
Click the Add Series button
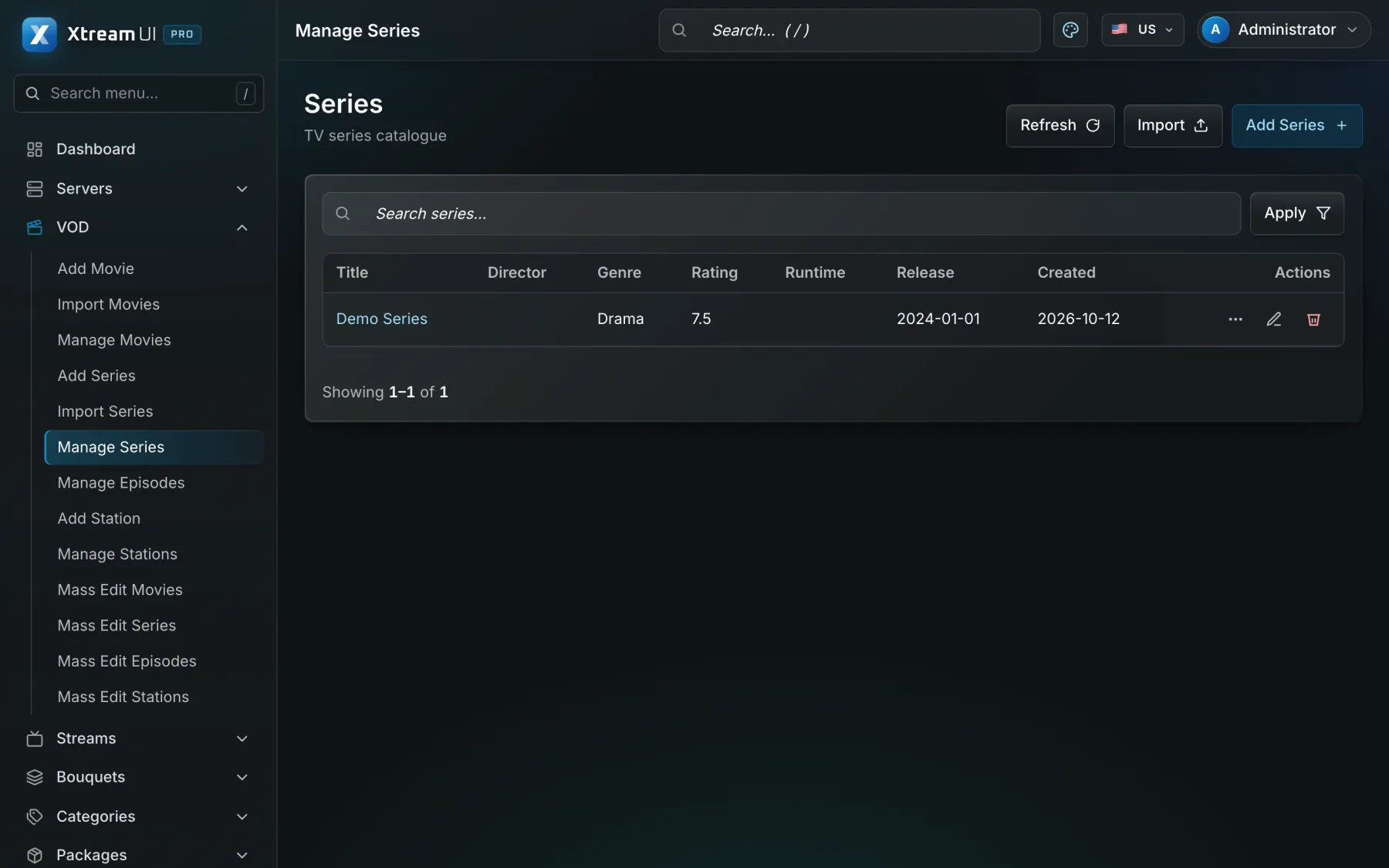[1297, 126]
